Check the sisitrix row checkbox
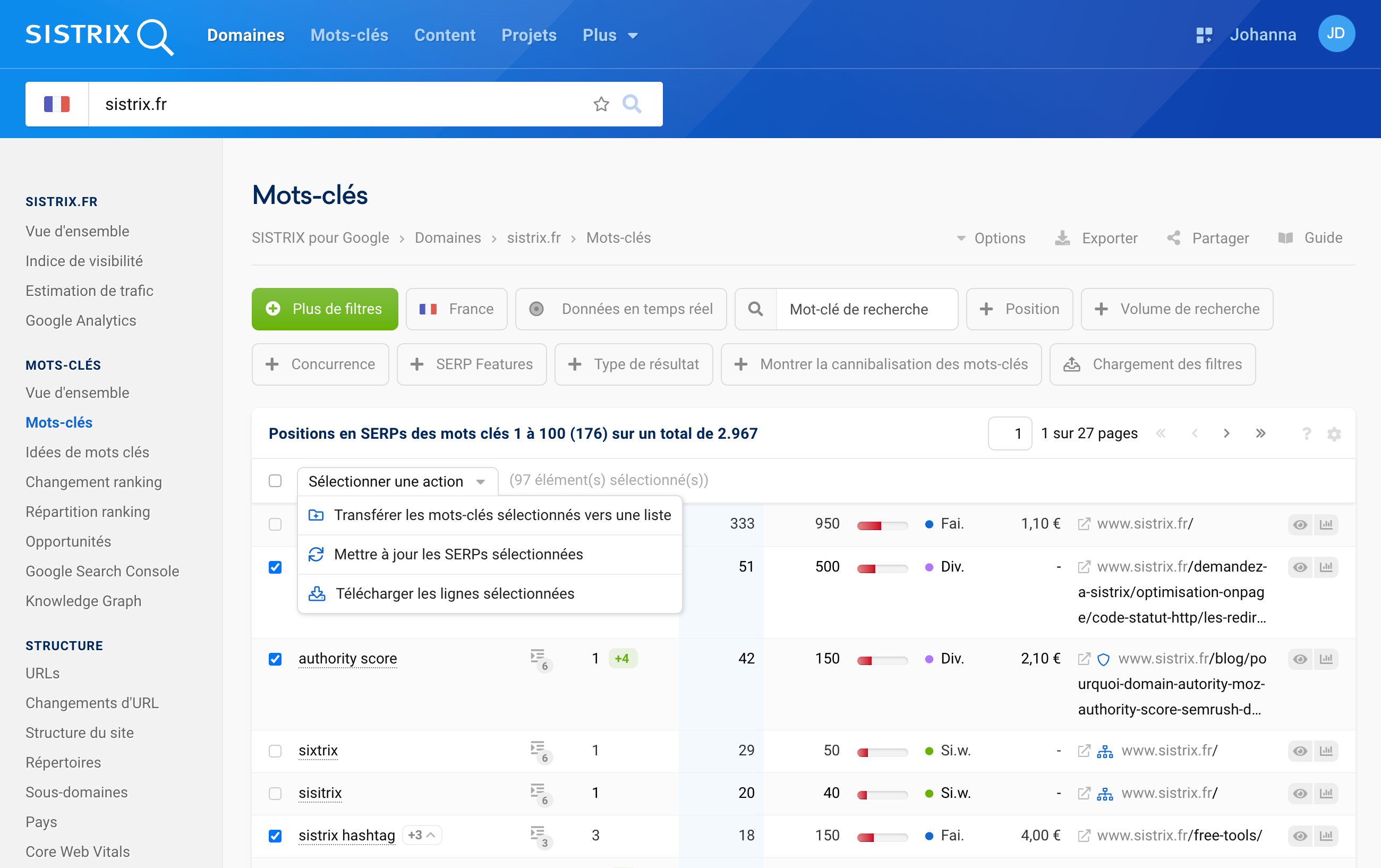Screen dimensions: 1381x868 tap(275, 794)
